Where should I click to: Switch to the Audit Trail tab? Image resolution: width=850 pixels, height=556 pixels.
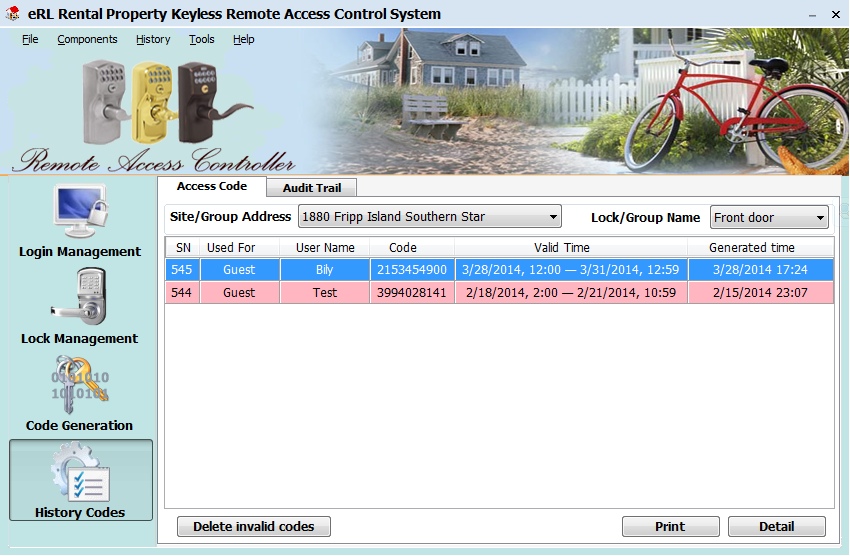312,188
